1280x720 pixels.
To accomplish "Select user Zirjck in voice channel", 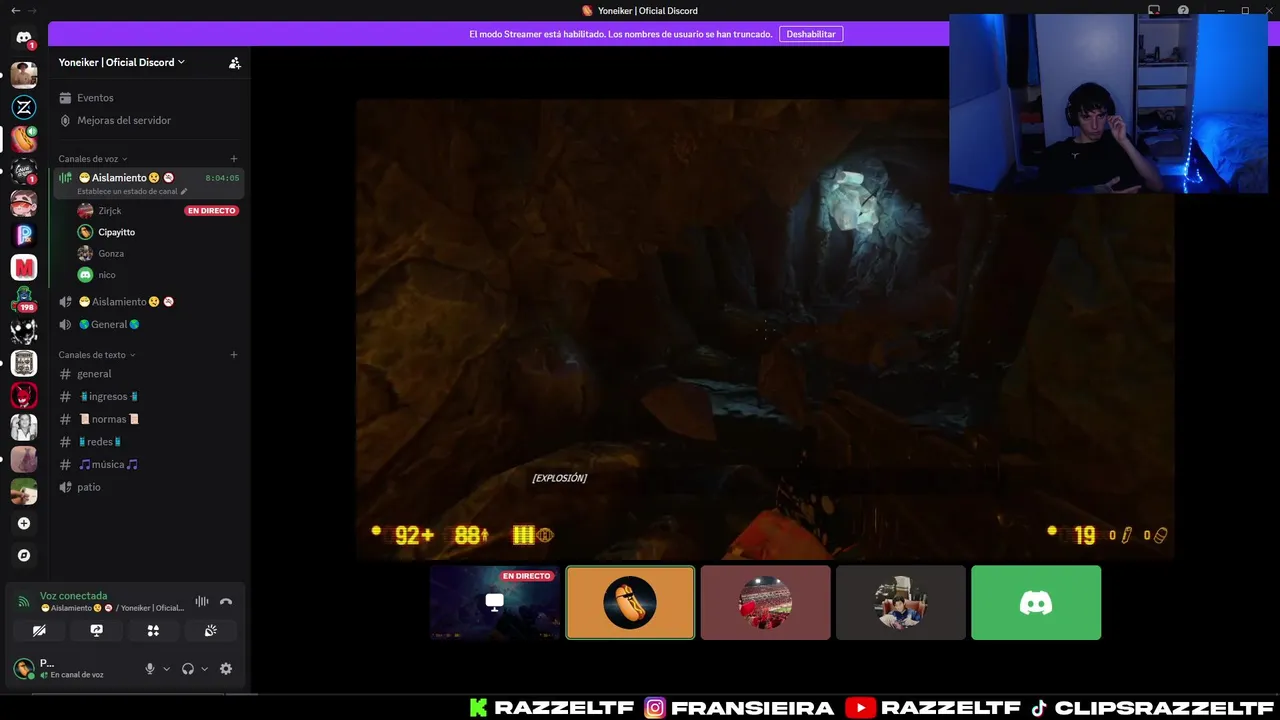I will 110,211.
